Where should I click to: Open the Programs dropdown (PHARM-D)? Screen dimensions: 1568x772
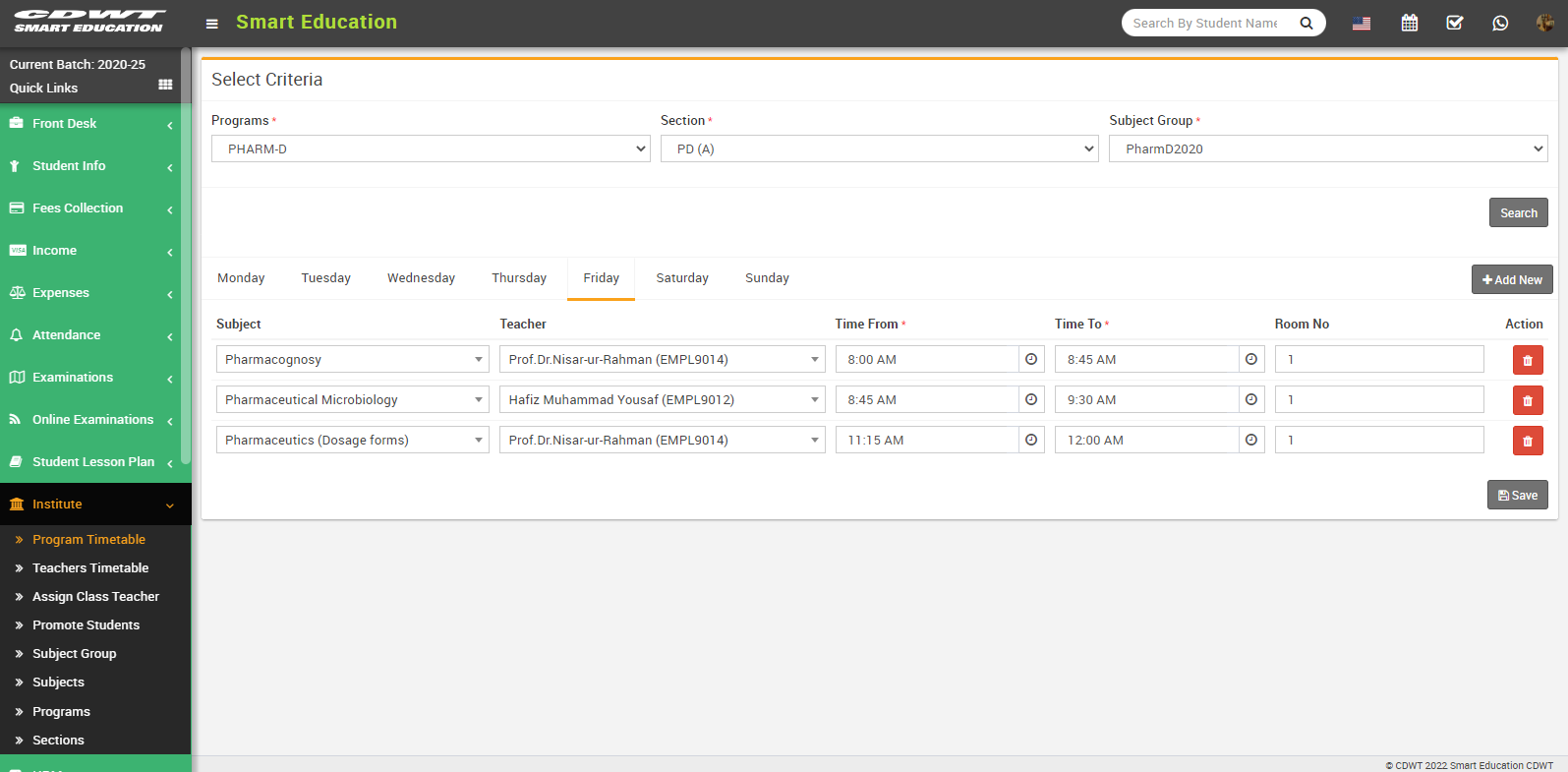(x=431, y=148)
